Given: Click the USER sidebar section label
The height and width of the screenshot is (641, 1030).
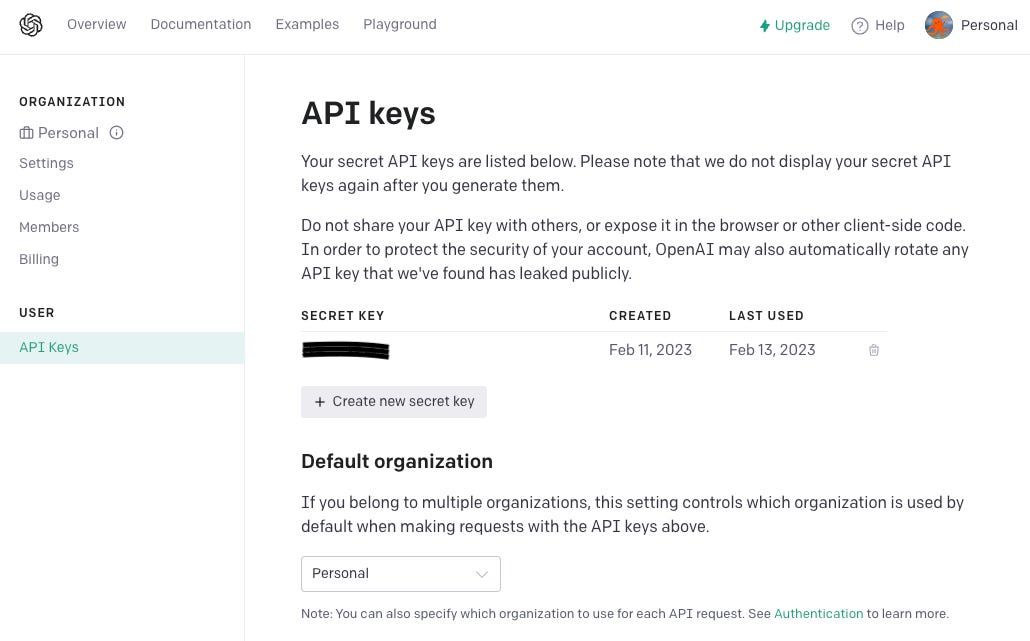Looking at the screenshot, I should click(37, 313).
